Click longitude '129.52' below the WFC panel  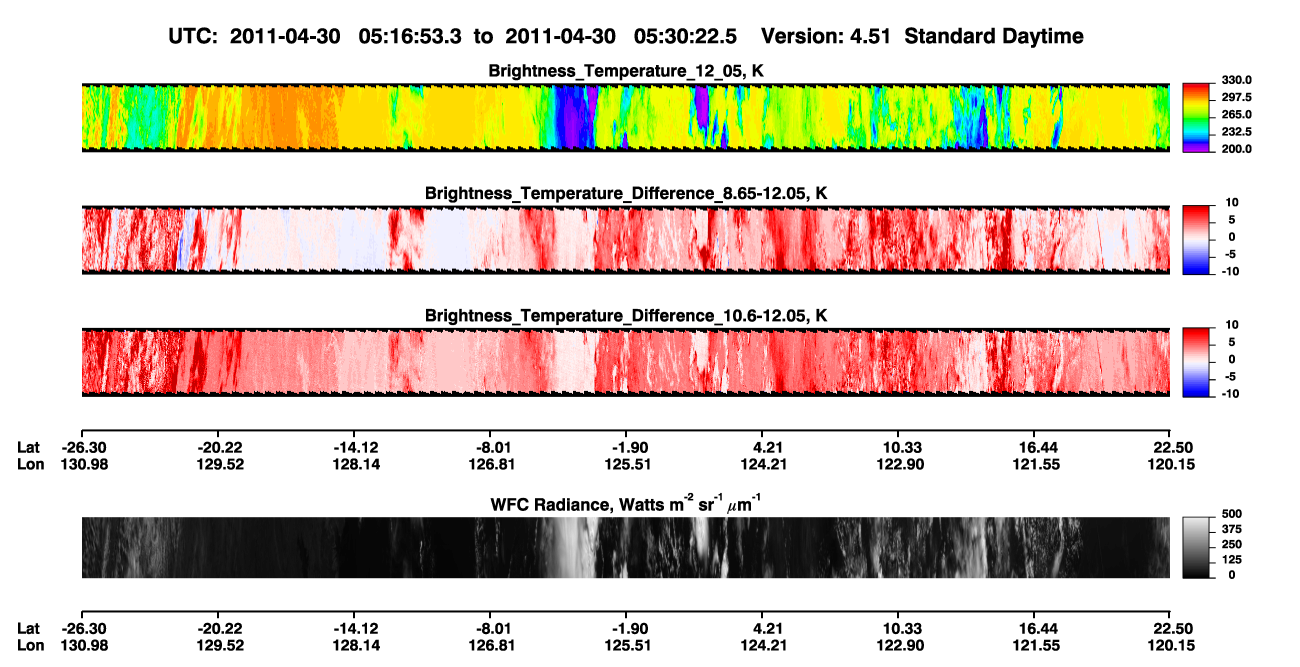point(220,645)
